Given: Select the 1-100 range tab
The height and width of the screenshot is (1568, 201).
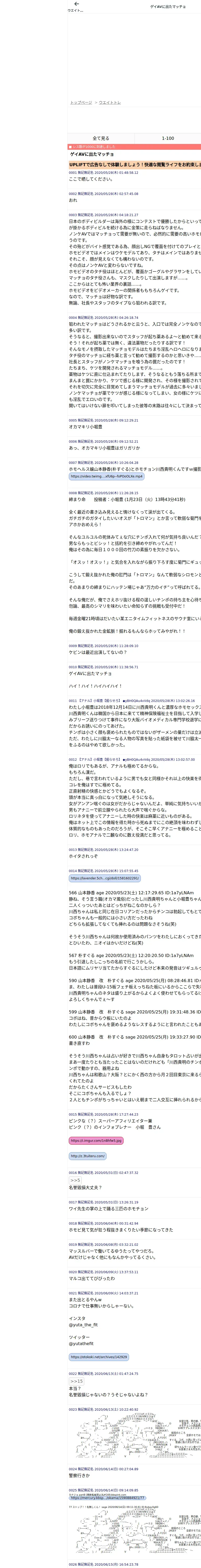Looking at the screenshot, I should coord(167,138).
